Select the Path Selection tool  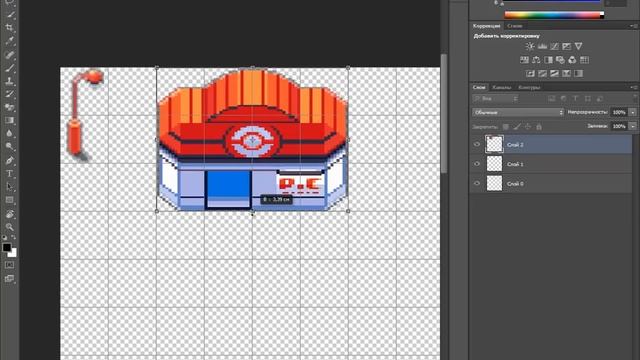pos(10,187)
